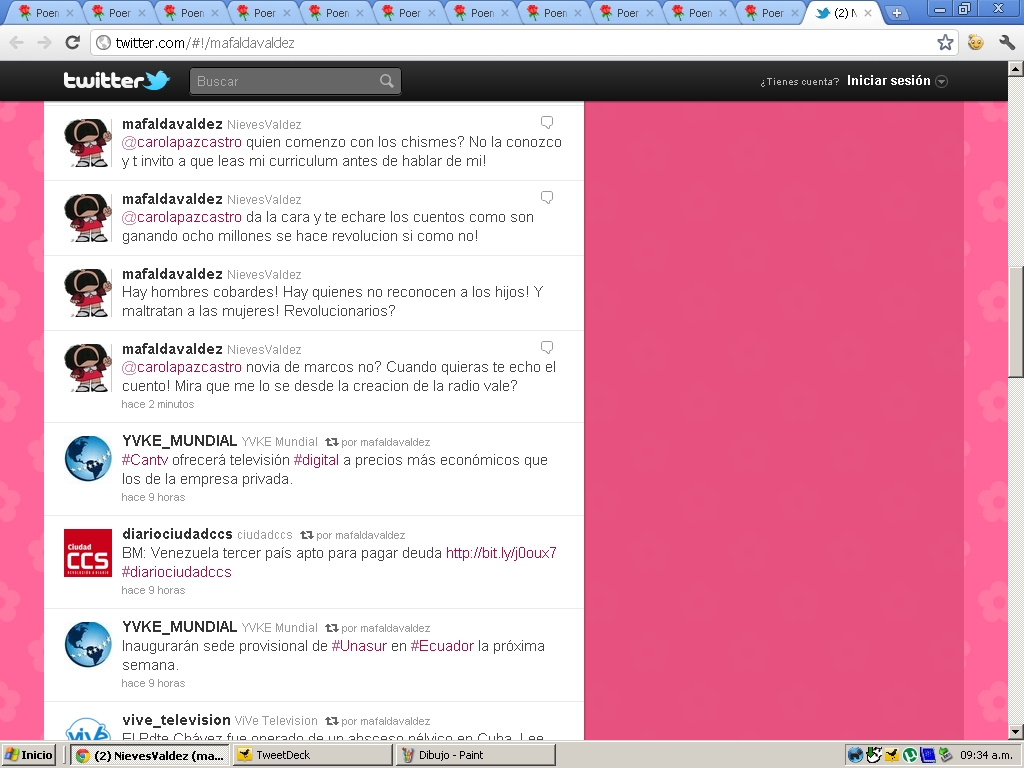This screenshot has height=768, width=1024.
Task: Click conversation bubble on 'quien comenzo' tweet
Action: 547,122
